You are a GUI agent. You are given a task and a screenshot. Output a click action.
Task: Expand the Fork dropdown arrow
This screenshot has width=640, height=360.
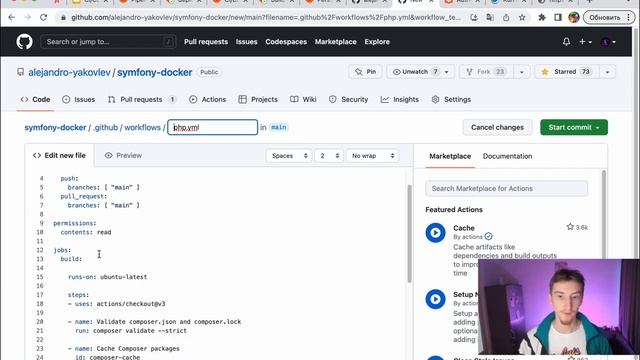pyautogui.click(x=522, y=72)
